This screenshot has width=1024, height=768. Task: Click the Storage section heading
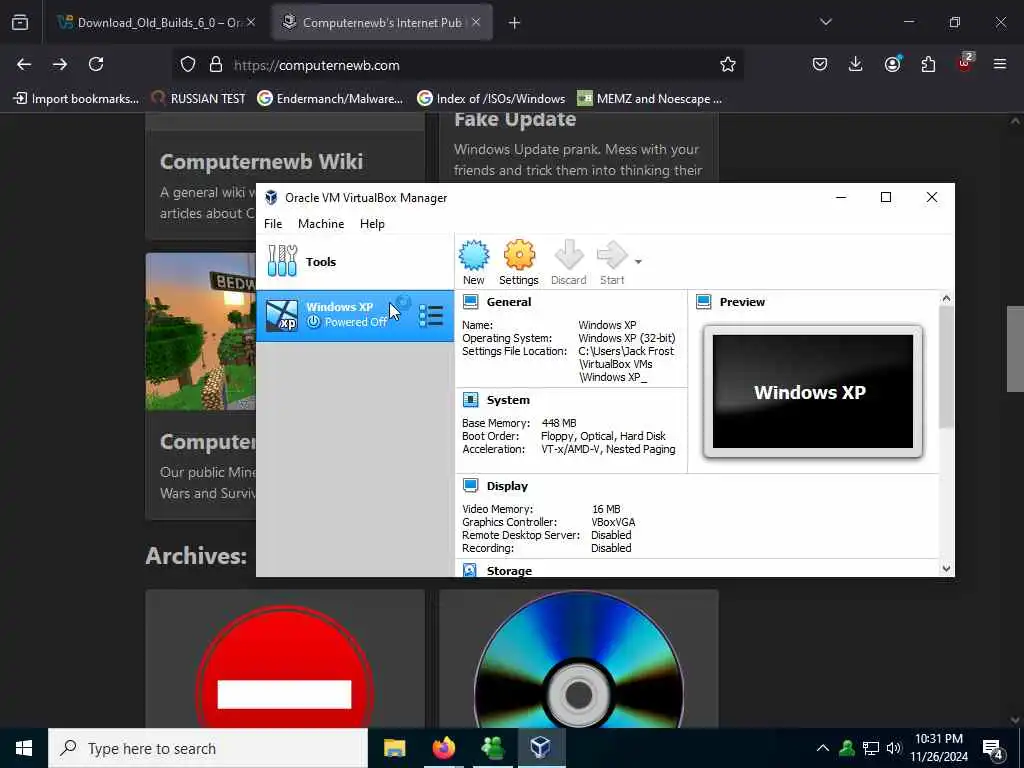509,571
